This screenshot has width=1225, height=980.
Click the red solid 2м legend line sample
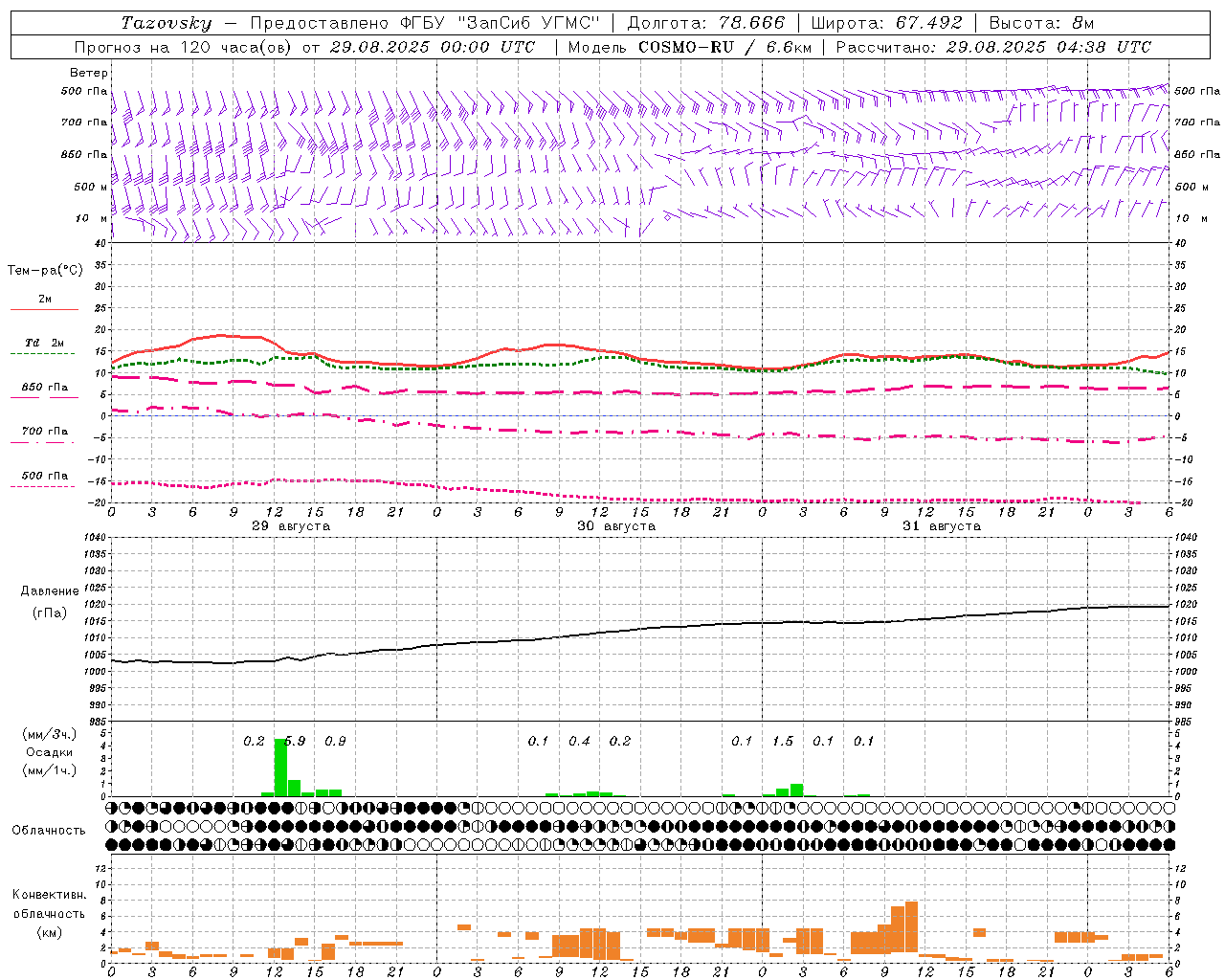pos(44,310)
